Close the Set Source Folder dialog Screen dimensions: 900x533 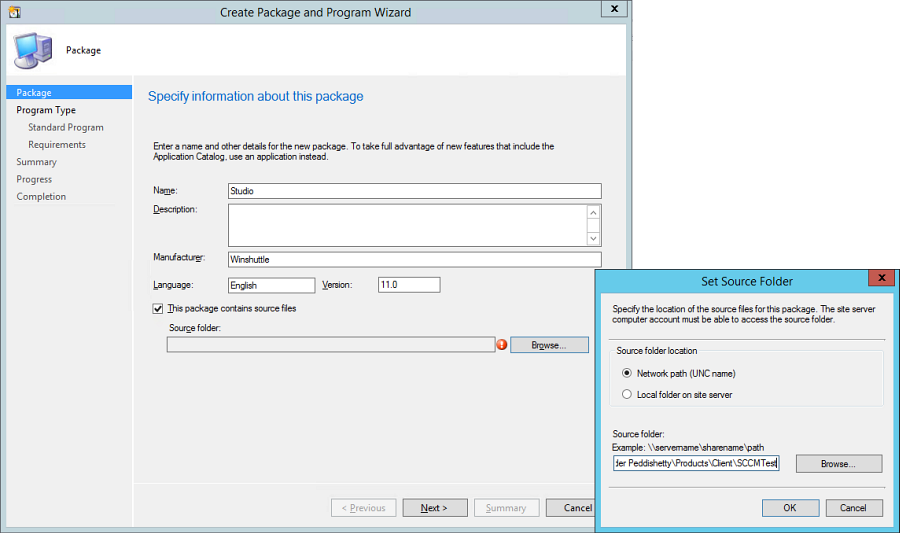click(881, 280)
